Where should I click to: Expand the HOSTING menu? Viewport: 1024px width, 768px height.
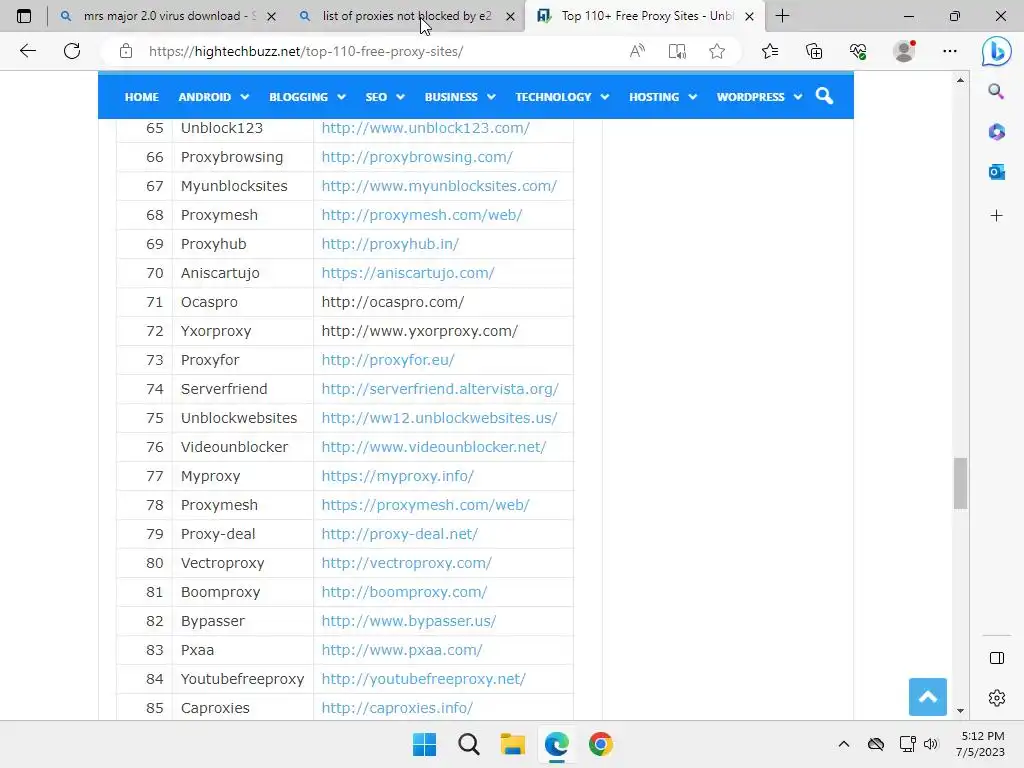tap(663, 97)
